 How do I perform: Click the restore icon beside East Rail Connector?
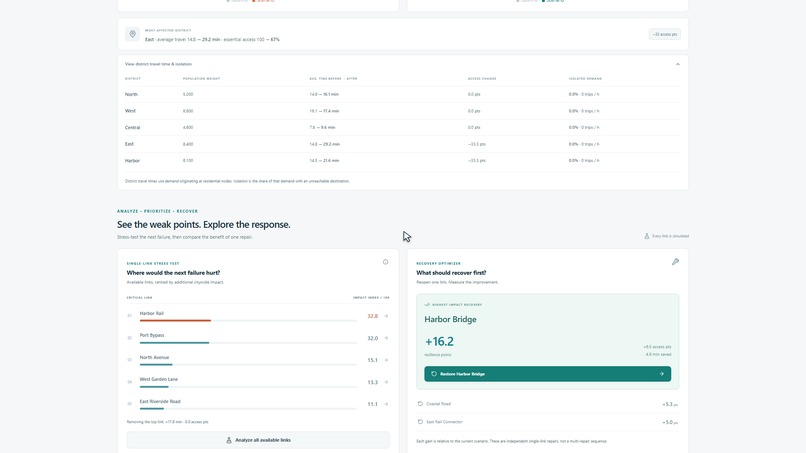click(x=420, y=422)
